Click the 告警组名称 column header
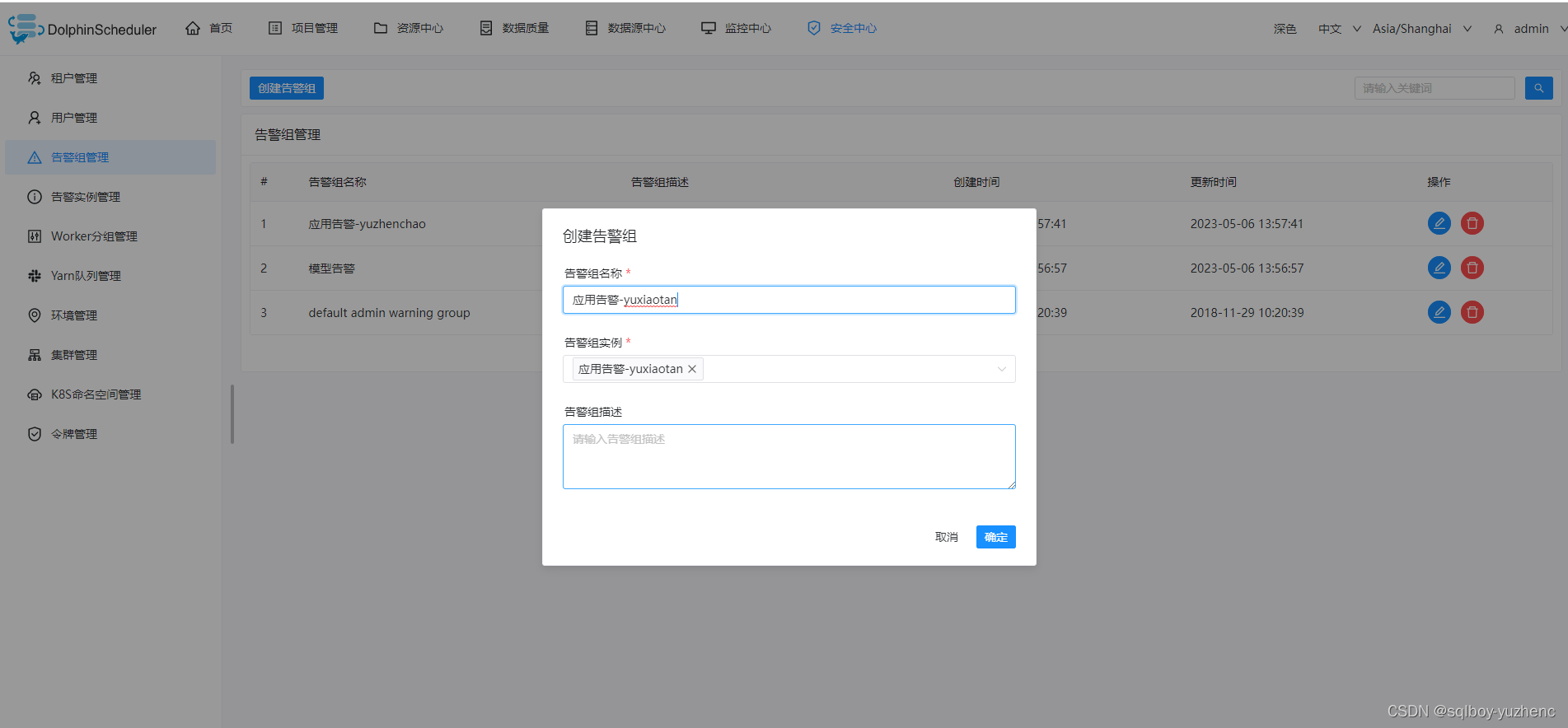 338,182
